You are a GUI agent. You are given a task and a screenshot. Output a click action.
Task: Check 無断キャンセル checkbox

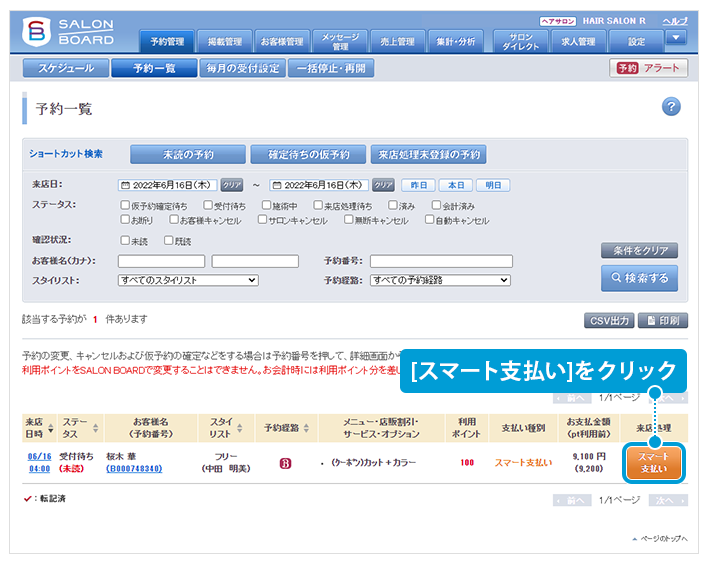coord(348,220)
